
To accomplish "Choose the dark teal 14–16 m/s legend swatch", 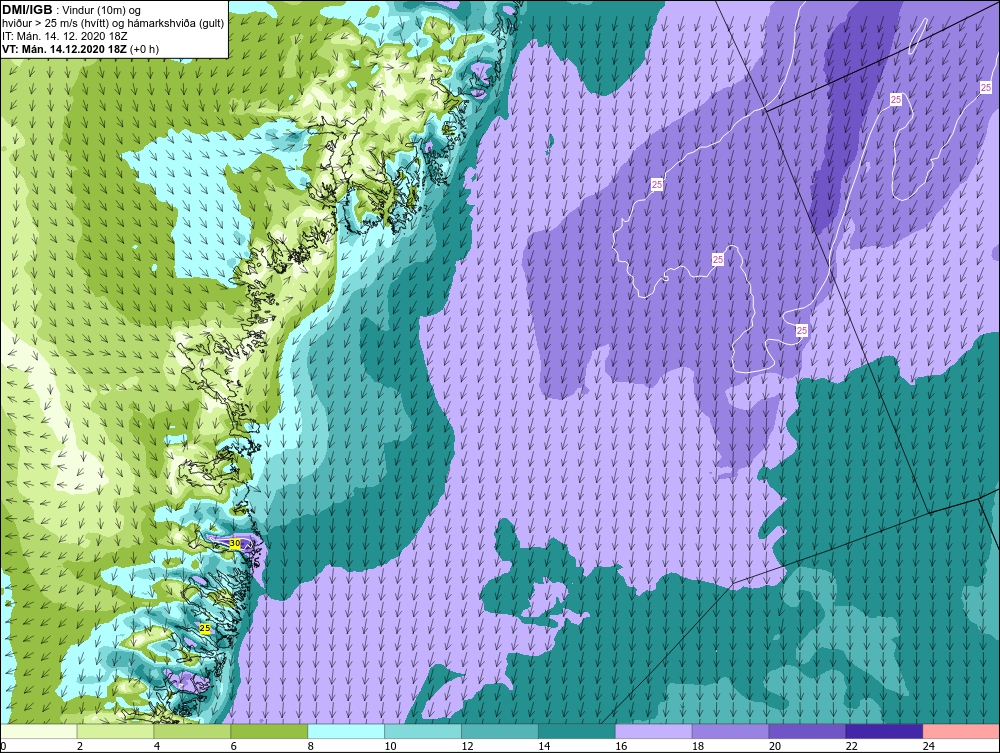I will [577, 731].
